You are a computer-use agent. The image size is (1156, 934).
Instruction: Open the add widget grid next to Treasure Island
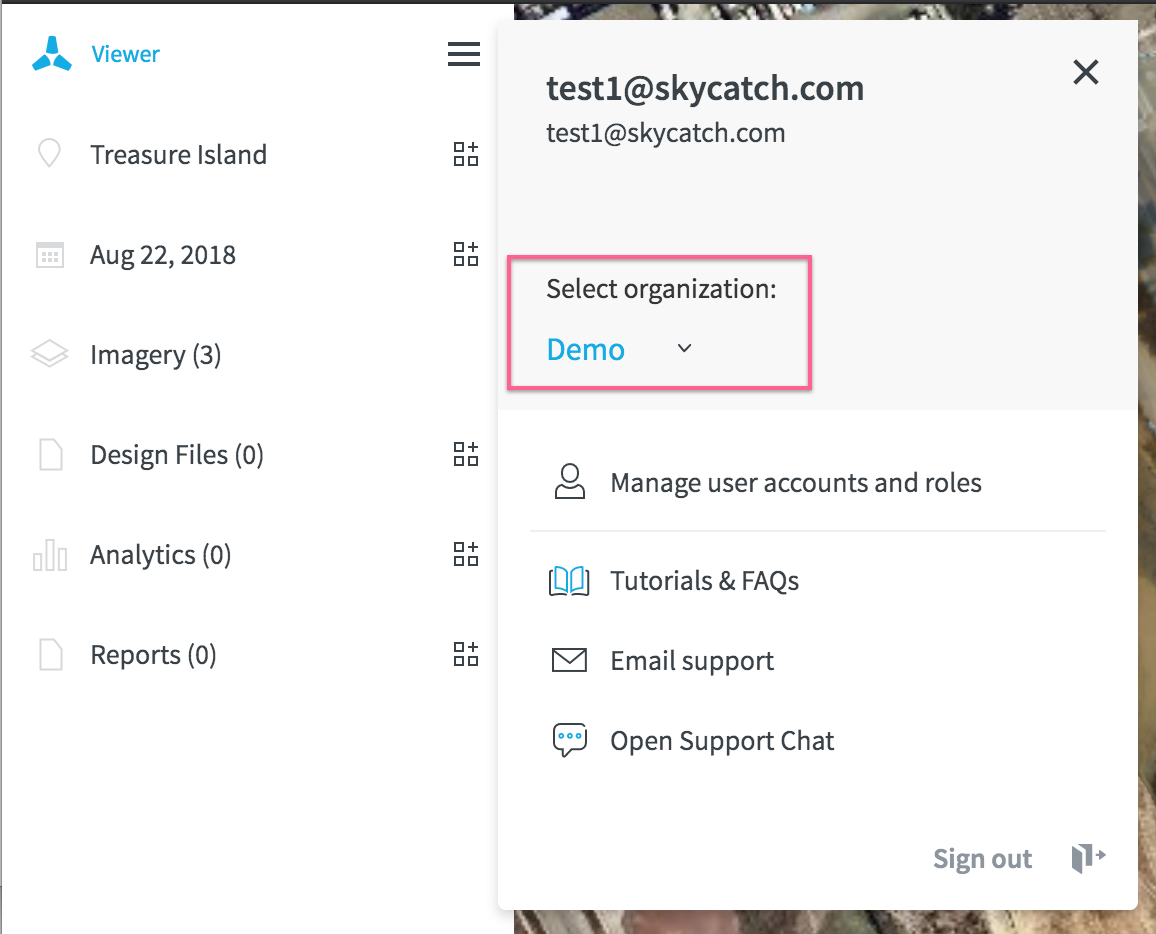(x=465, y=154)
